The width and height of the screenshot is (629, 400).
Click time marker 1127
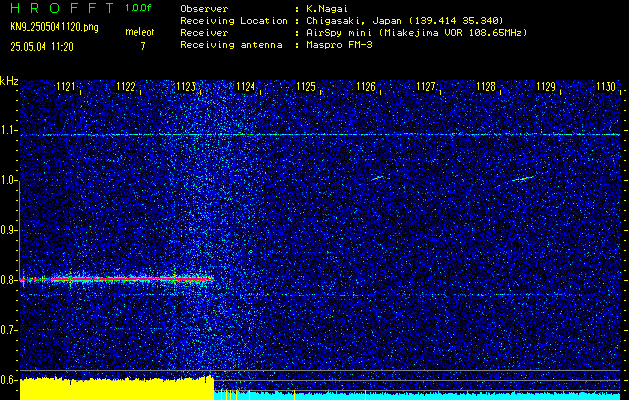click(x=426, y=87)
